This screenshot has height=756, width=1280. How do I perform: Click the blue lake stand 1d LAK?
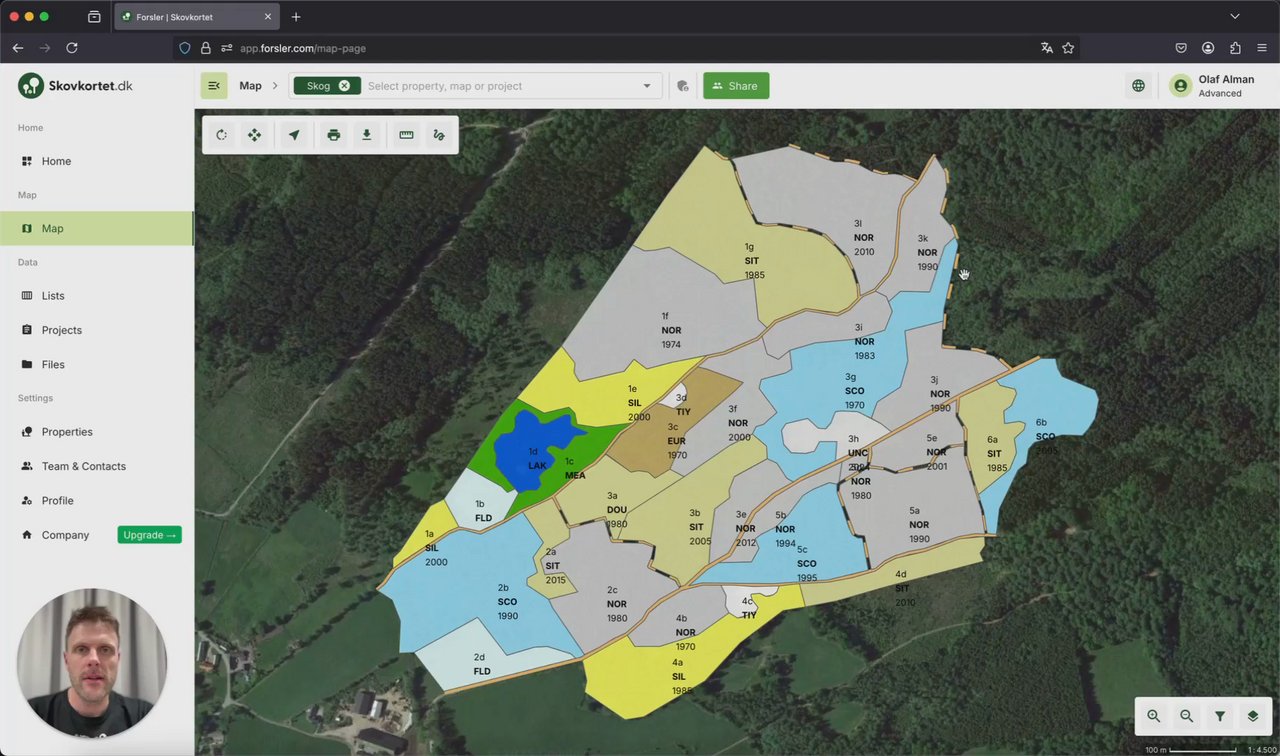pos(538,450)
